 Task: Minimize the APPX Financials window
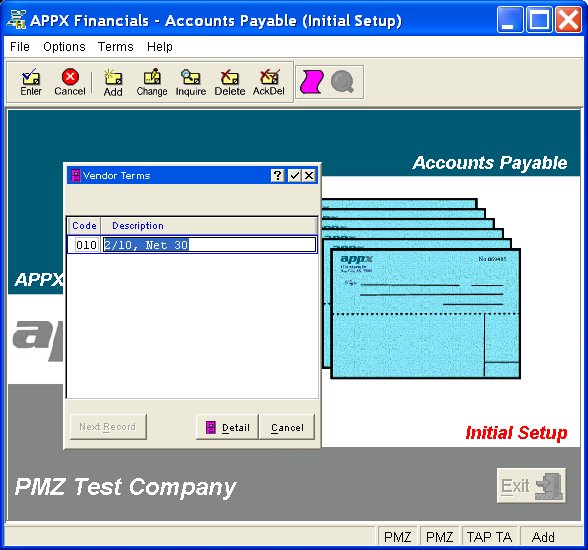point(510,19)
